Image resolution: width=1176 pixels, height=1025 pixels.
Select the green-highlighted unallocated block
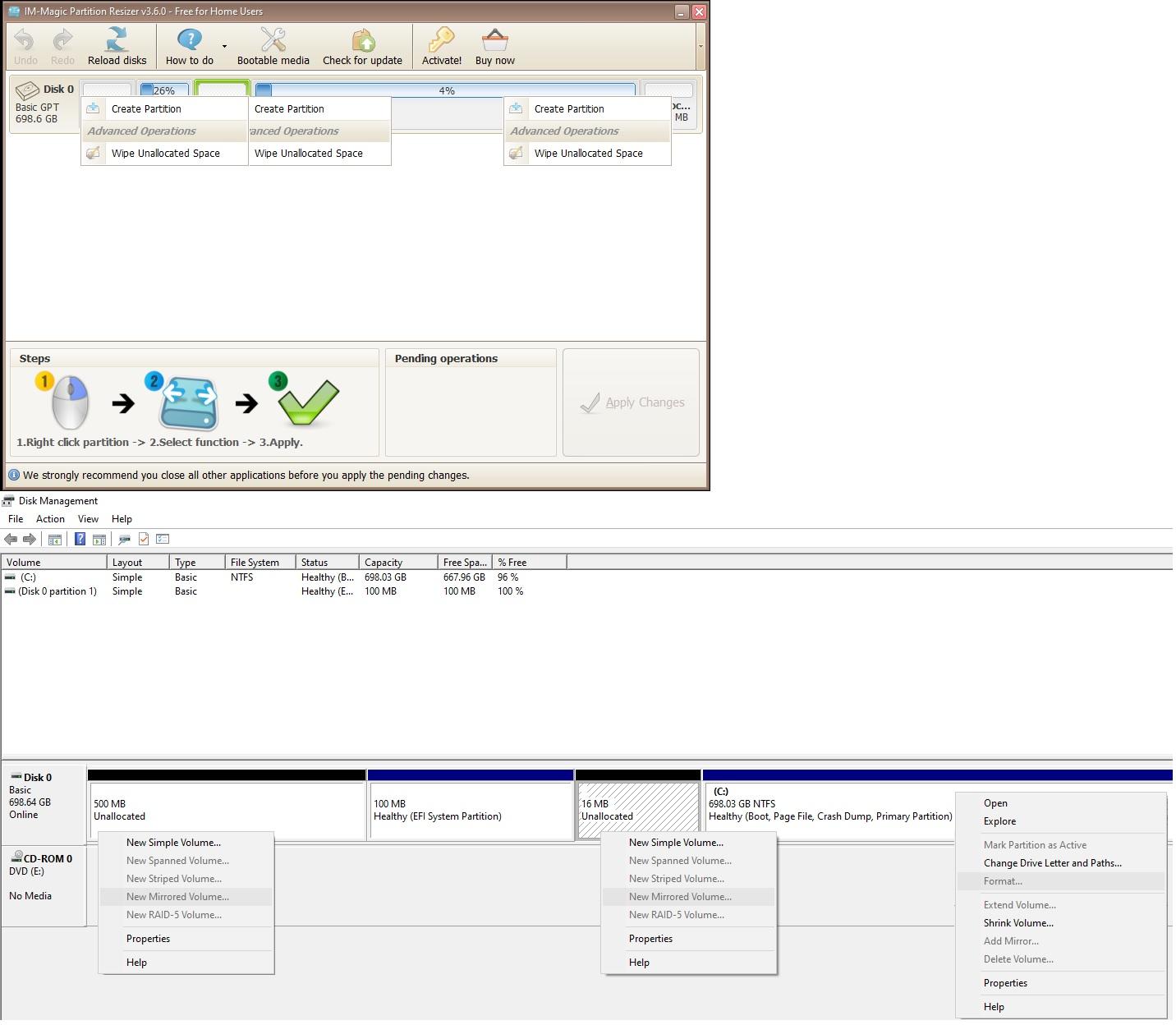tap(222, 89)
